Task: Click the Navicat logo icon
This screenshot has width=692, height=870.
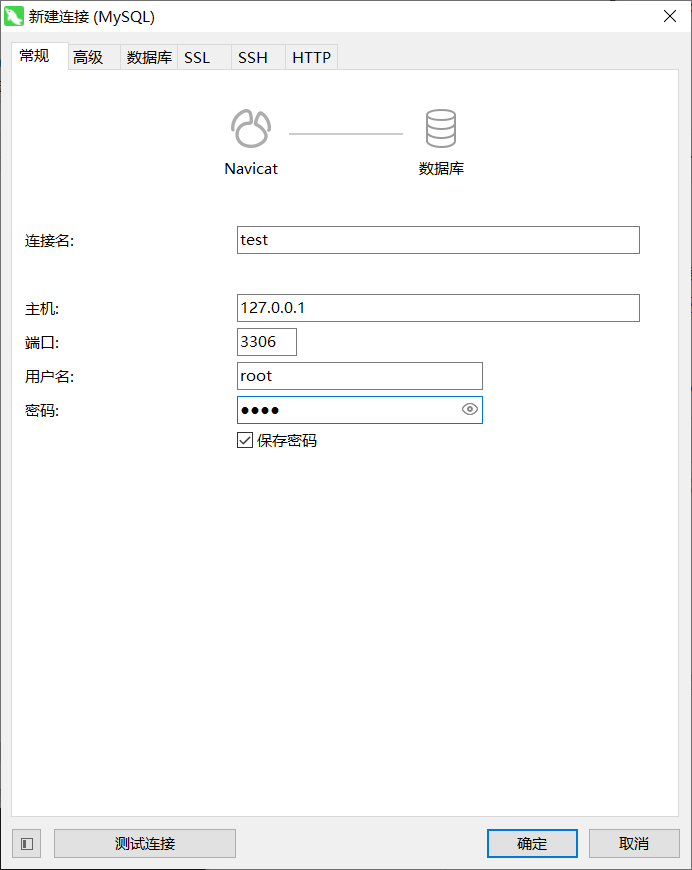Action: pos(251,128)
